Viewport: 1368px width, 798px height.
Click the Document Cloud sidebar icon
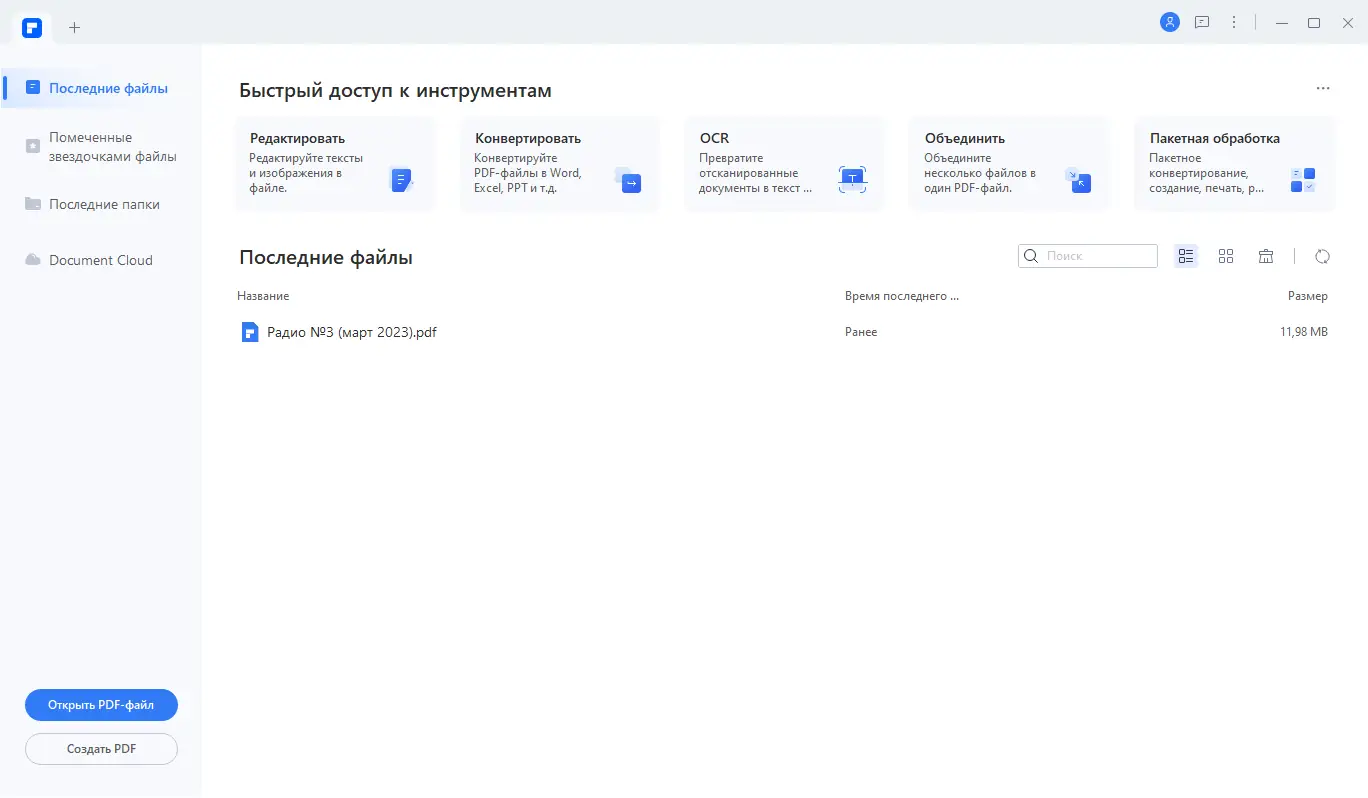click(33, 260)
